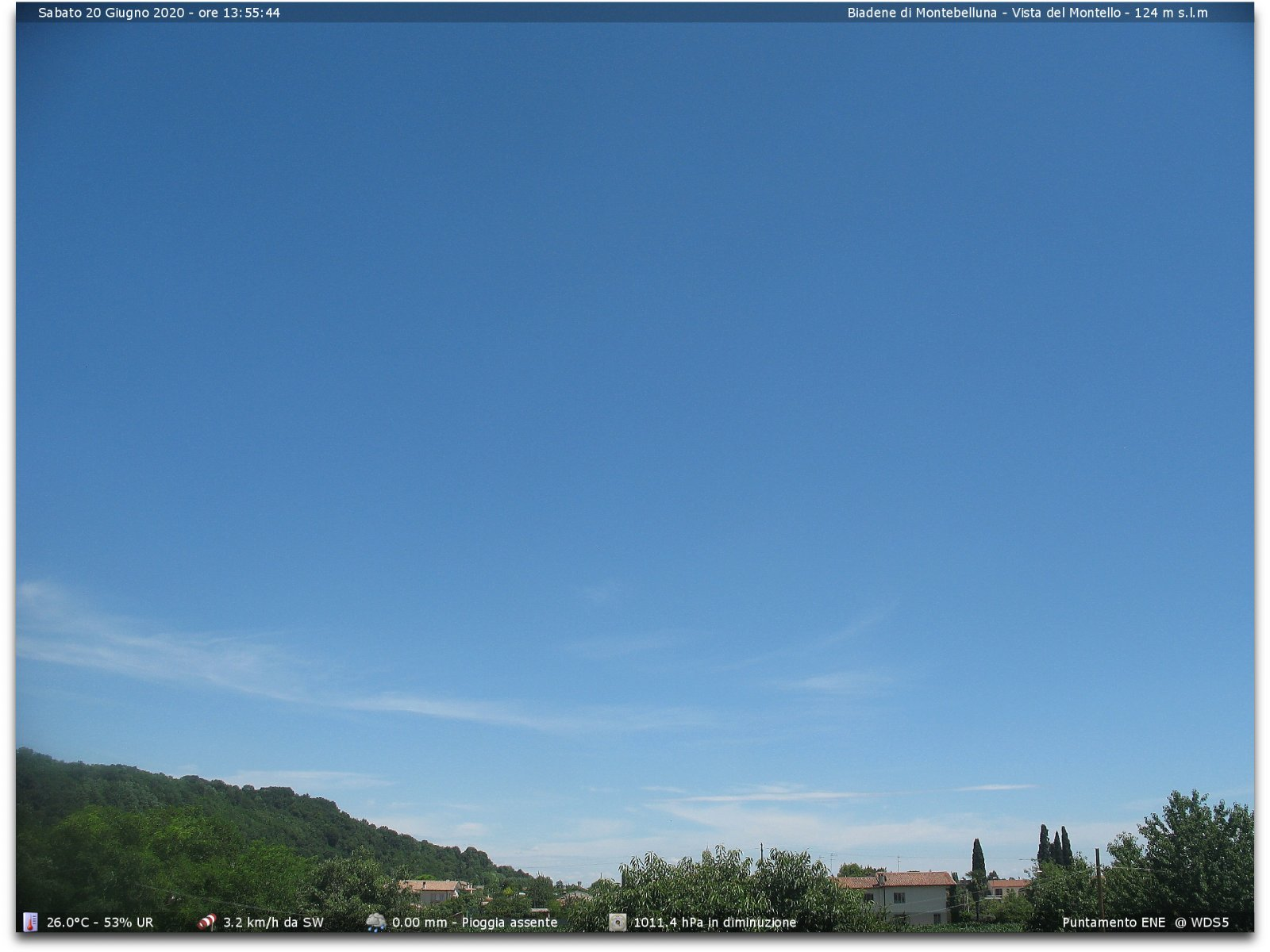This screenshot has height=952, width=1270.
Task: Click the 'Vista del Montello' label
Action: click(1066, 13)
